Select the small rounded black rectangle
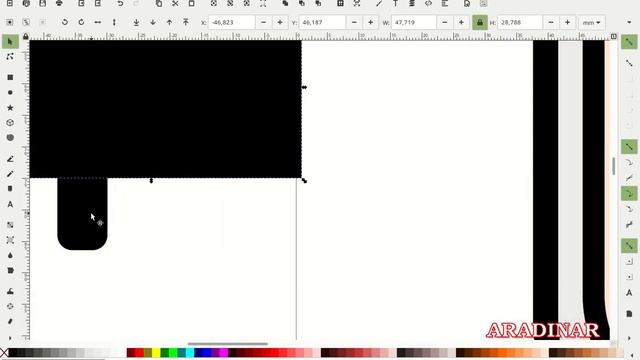Image resolution: width=640 pixels, height=360 pixels. click(82, 214)
